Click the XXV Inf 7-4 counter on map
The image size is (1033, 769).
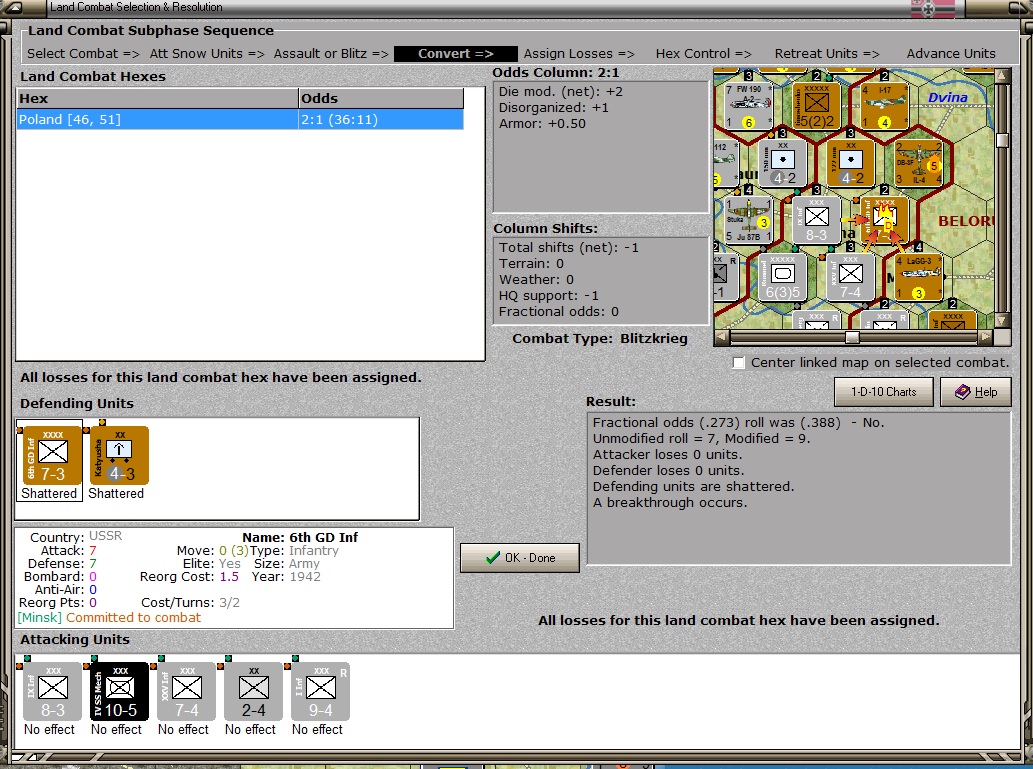tap(851, 277)
